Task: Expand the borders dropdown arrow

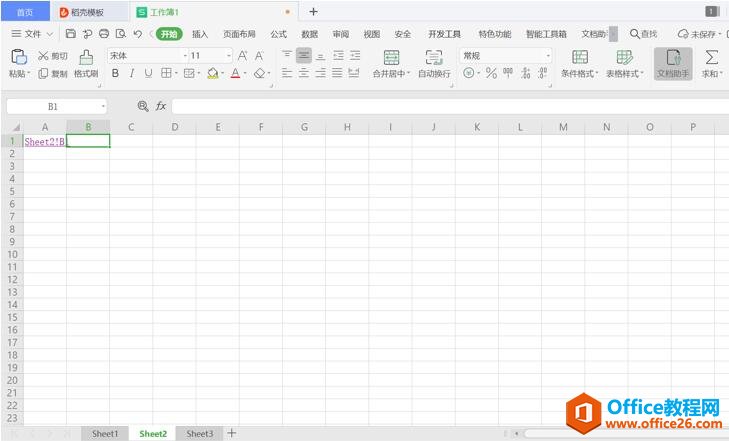Action: click(177, 73)
